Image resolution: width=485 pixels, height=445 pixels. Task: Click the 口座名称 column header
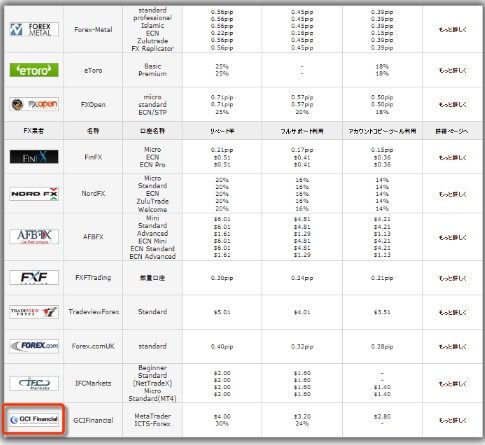152,131
